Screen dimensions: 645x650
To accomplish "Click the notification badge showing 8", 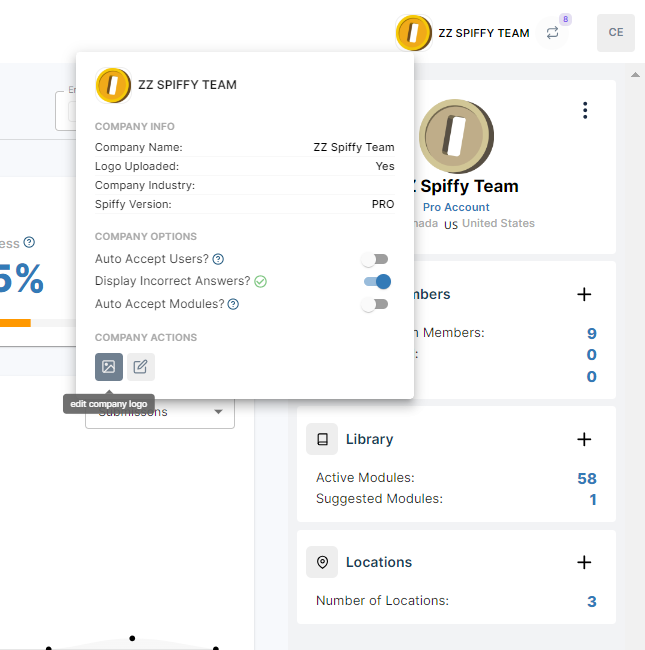I will [x=565, y=19].
